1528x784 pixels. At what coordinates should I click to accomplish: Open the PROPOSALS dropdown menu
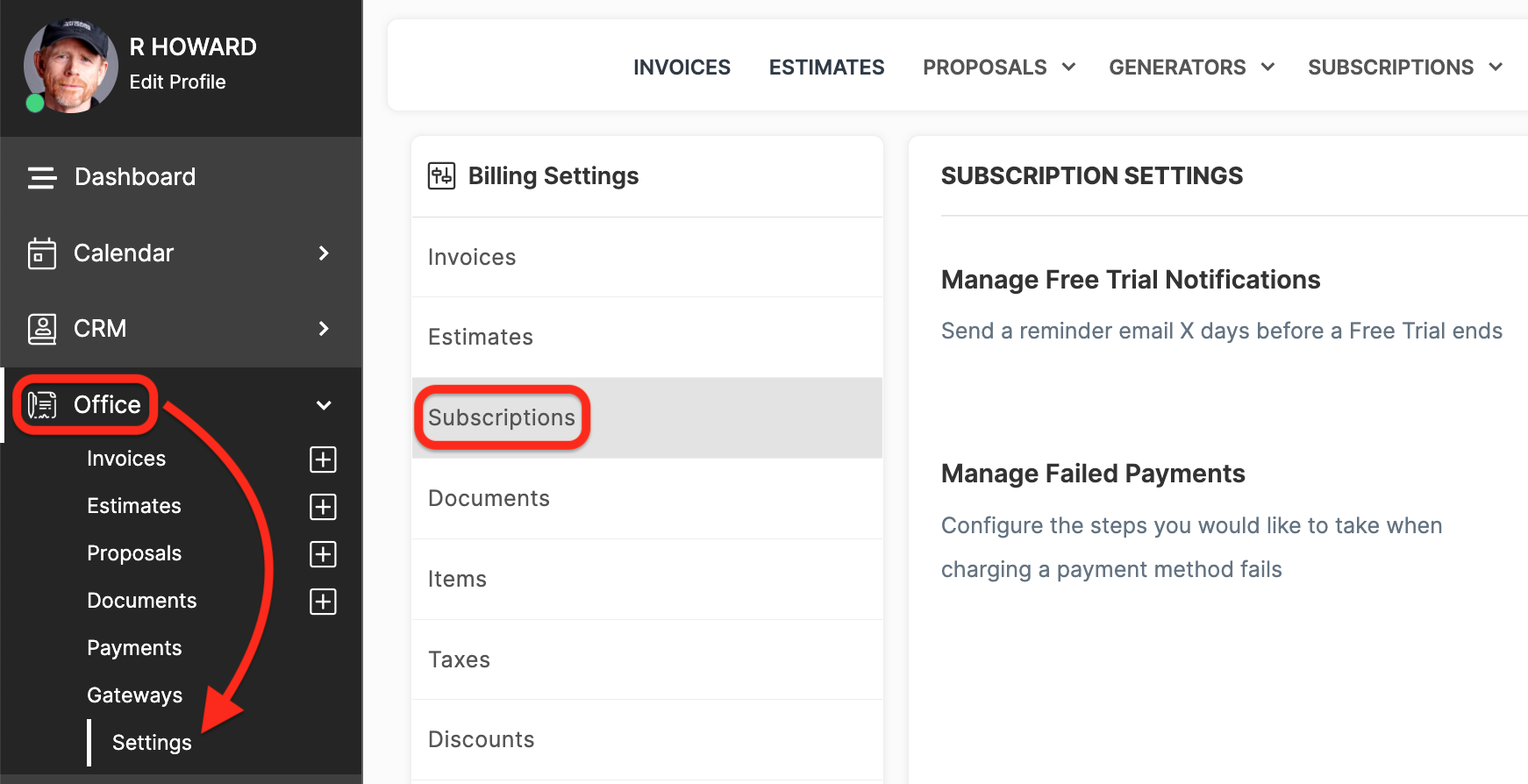pos(998,68)
